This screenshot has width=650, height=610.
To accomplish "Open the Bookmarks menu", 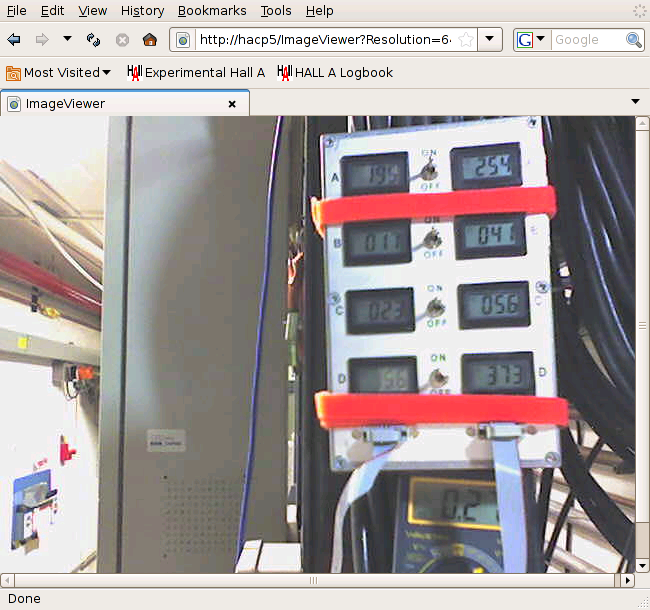I will (x=212, y=11).
